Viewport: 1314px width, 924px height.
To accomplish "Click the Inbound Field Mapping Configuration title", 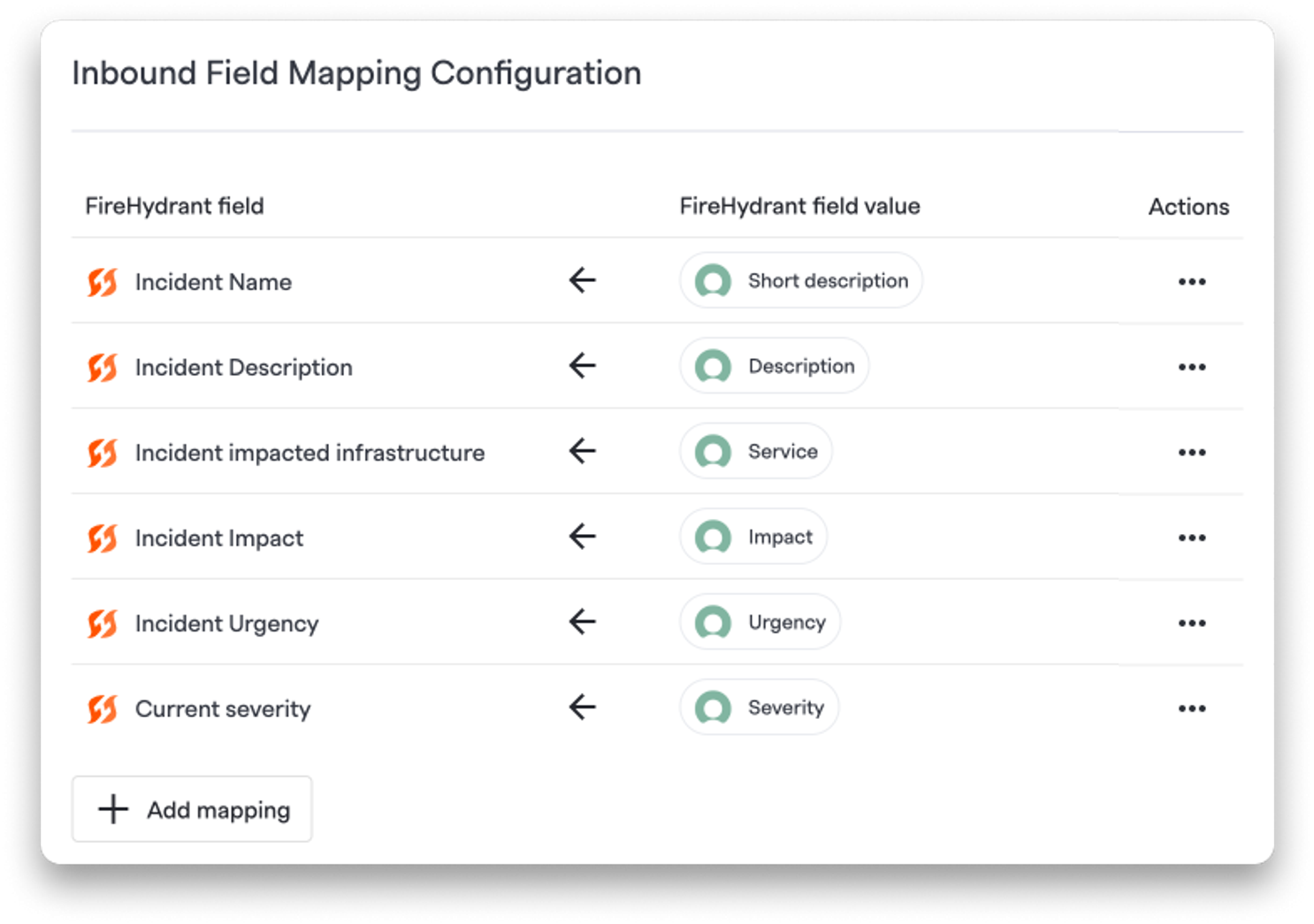I will coord(357,73).
